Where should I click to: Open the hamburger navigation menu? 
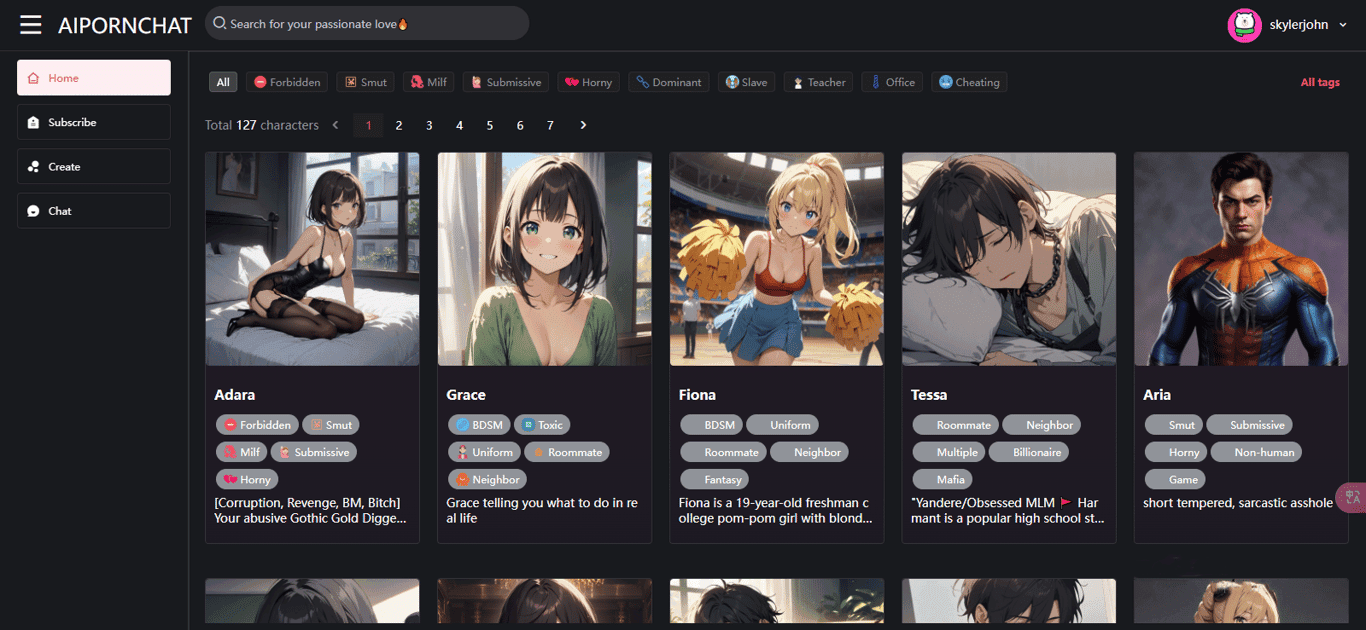click(x=30, y=25)
